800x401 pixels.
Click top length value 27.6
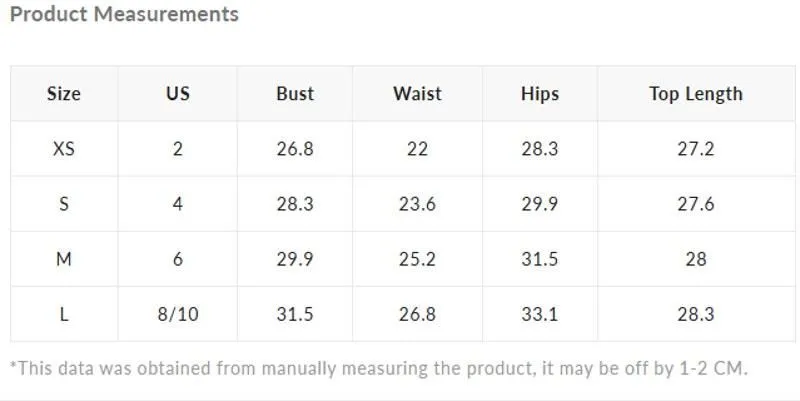pyautogui.click(x=696, y=204)
